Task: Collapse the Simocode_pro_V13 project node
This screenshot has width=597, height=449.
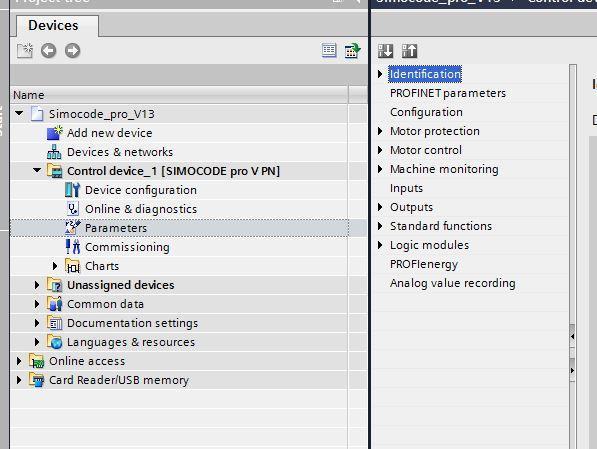Action: click(19, 113)
